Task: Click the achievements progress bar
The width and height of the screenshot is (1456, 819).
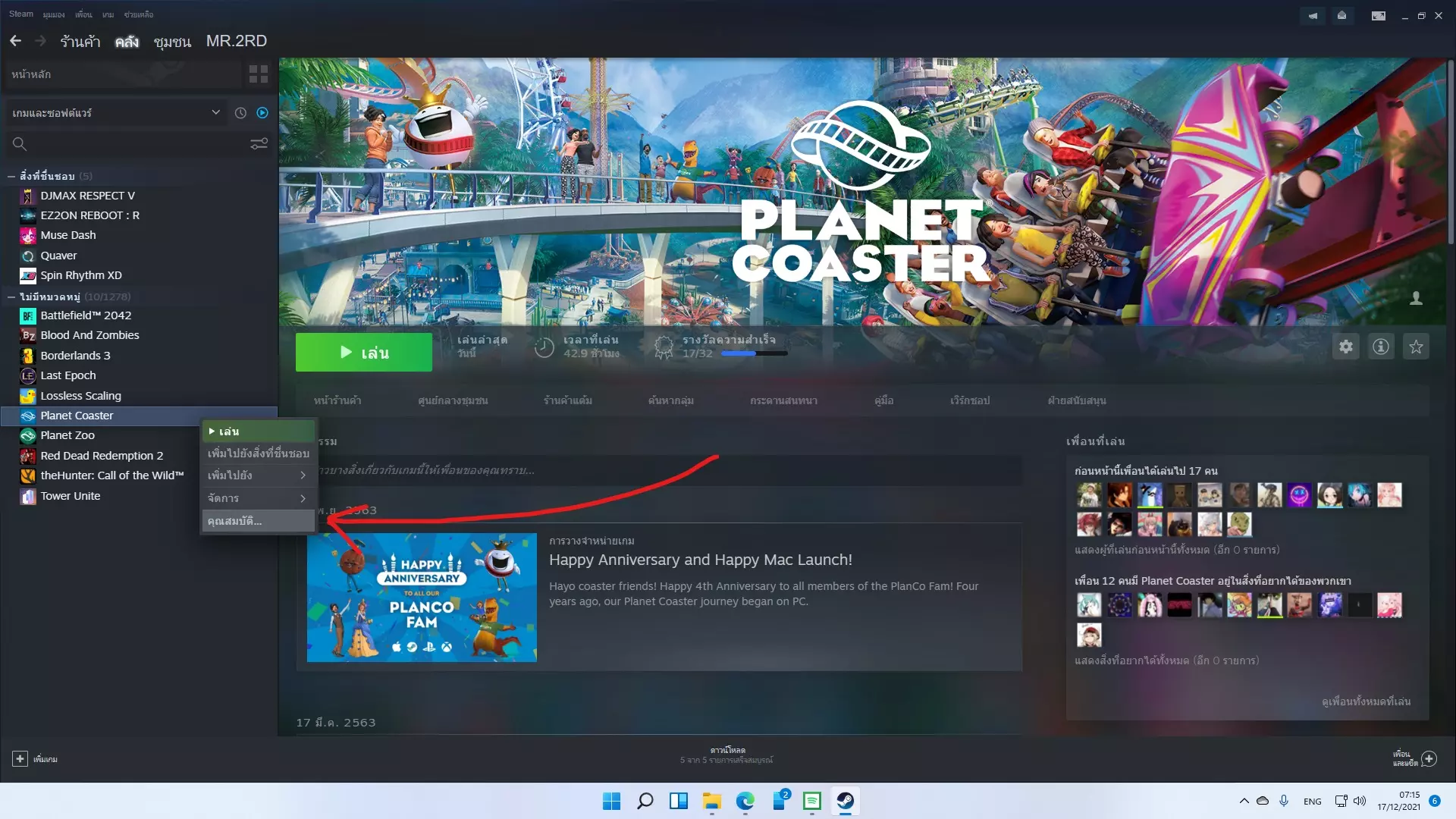Action: point(754,353)
